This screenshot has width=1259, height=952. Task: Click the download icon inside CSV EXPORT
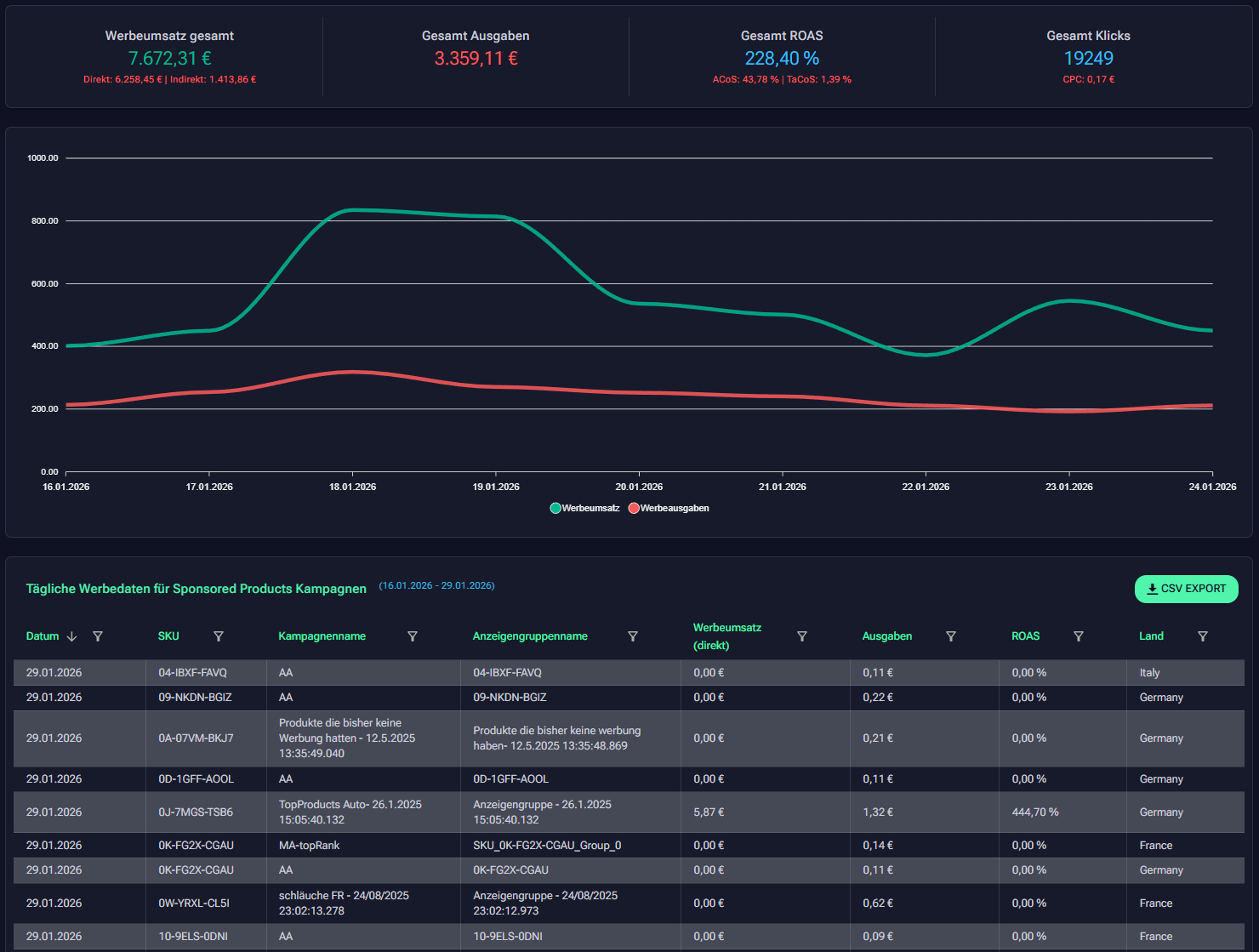click(1154, 589)
